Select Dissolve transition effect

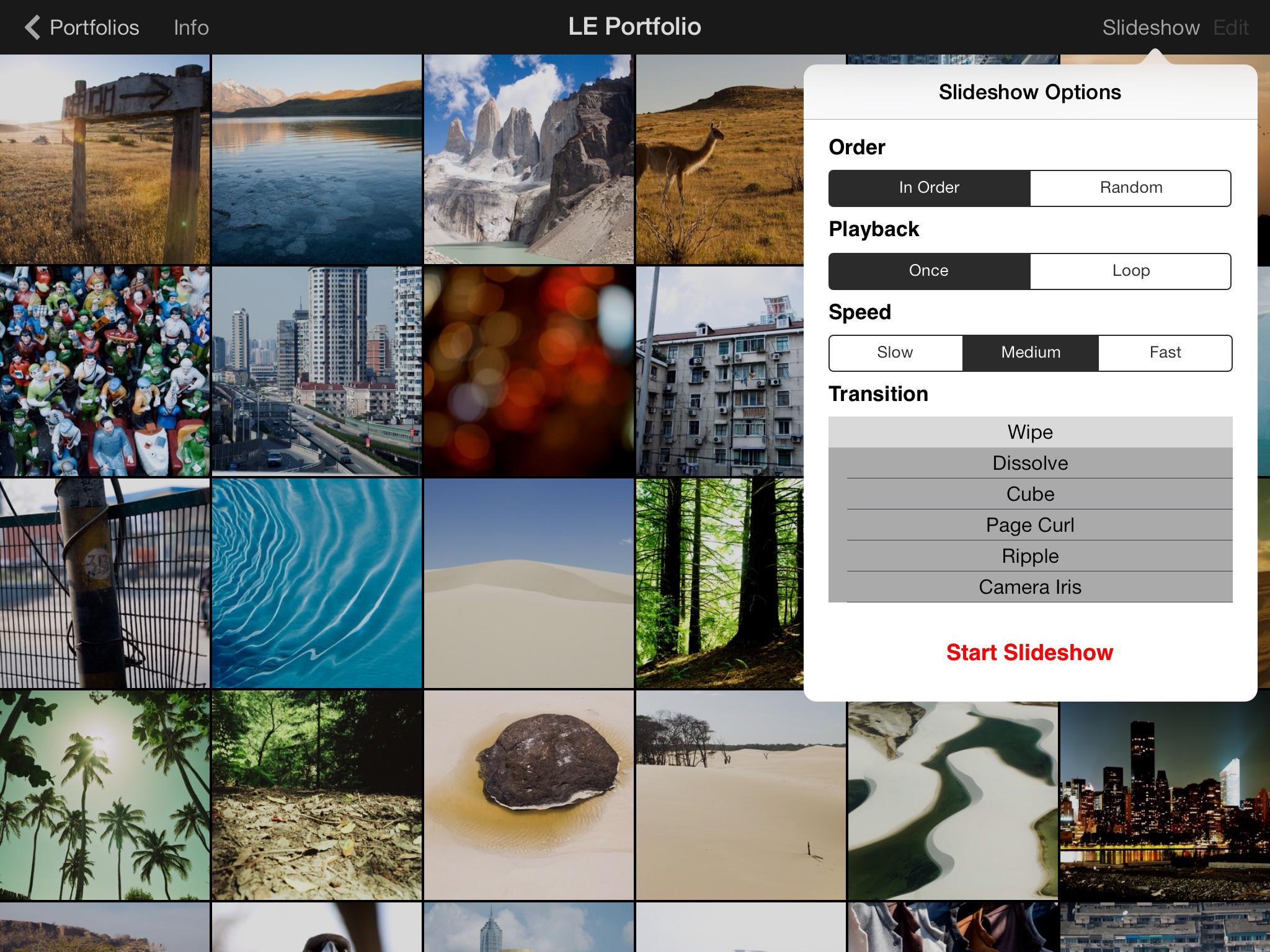(1028, 462)
